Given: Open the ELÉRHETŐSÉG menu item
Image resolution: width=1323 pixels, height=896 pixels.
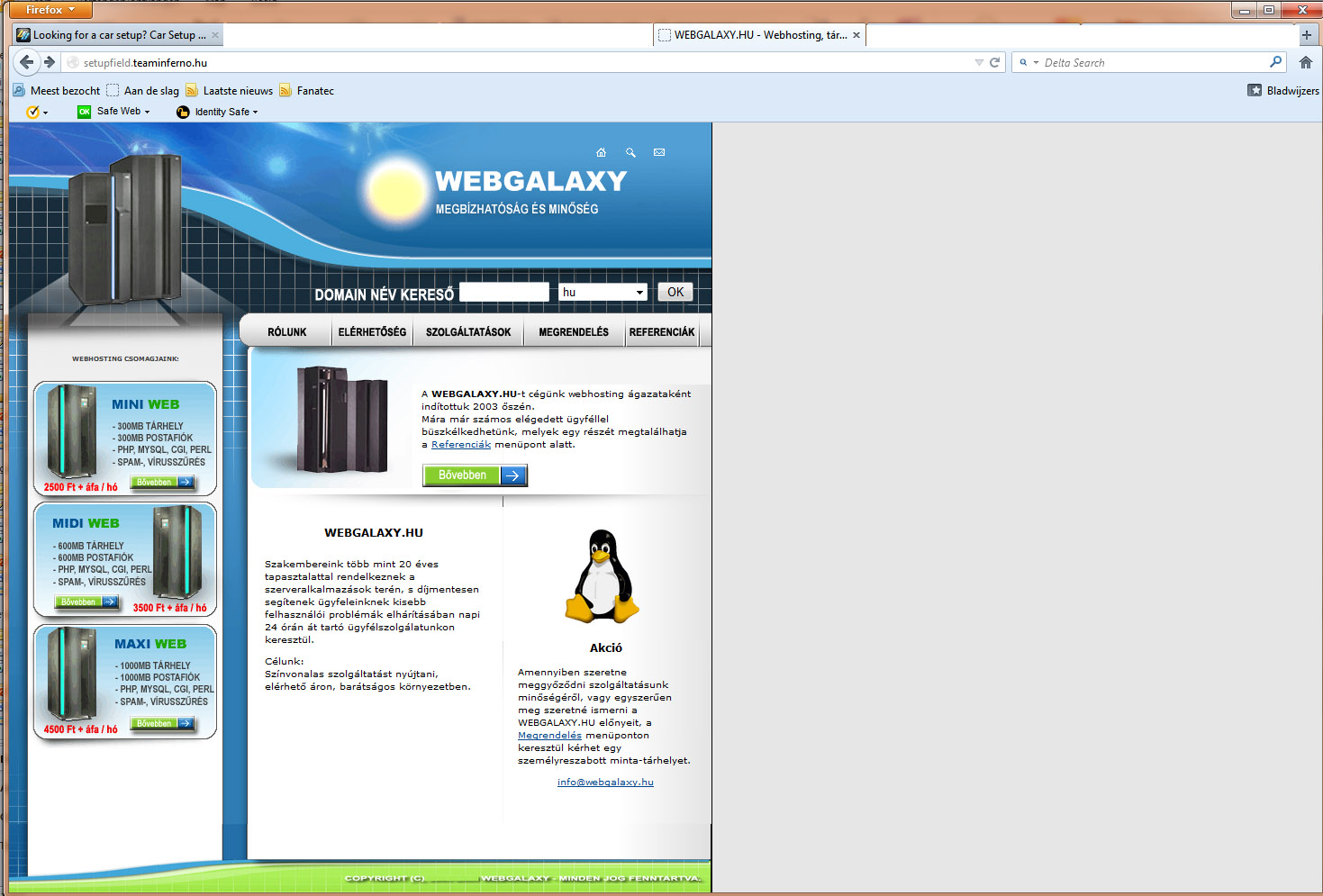Looking at the screenshot, I should (372, 332).
